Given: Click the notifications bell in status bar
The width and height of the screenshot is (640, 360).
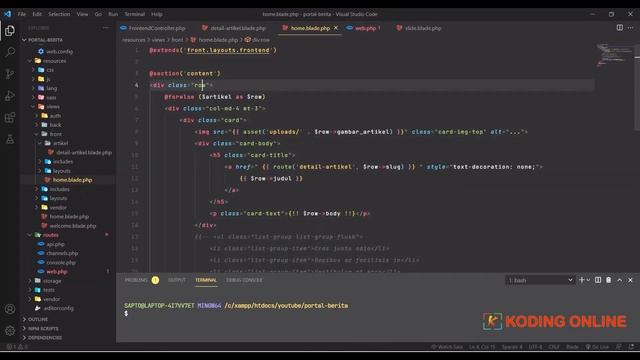Looking at the screenshot, I should point(631,347).
